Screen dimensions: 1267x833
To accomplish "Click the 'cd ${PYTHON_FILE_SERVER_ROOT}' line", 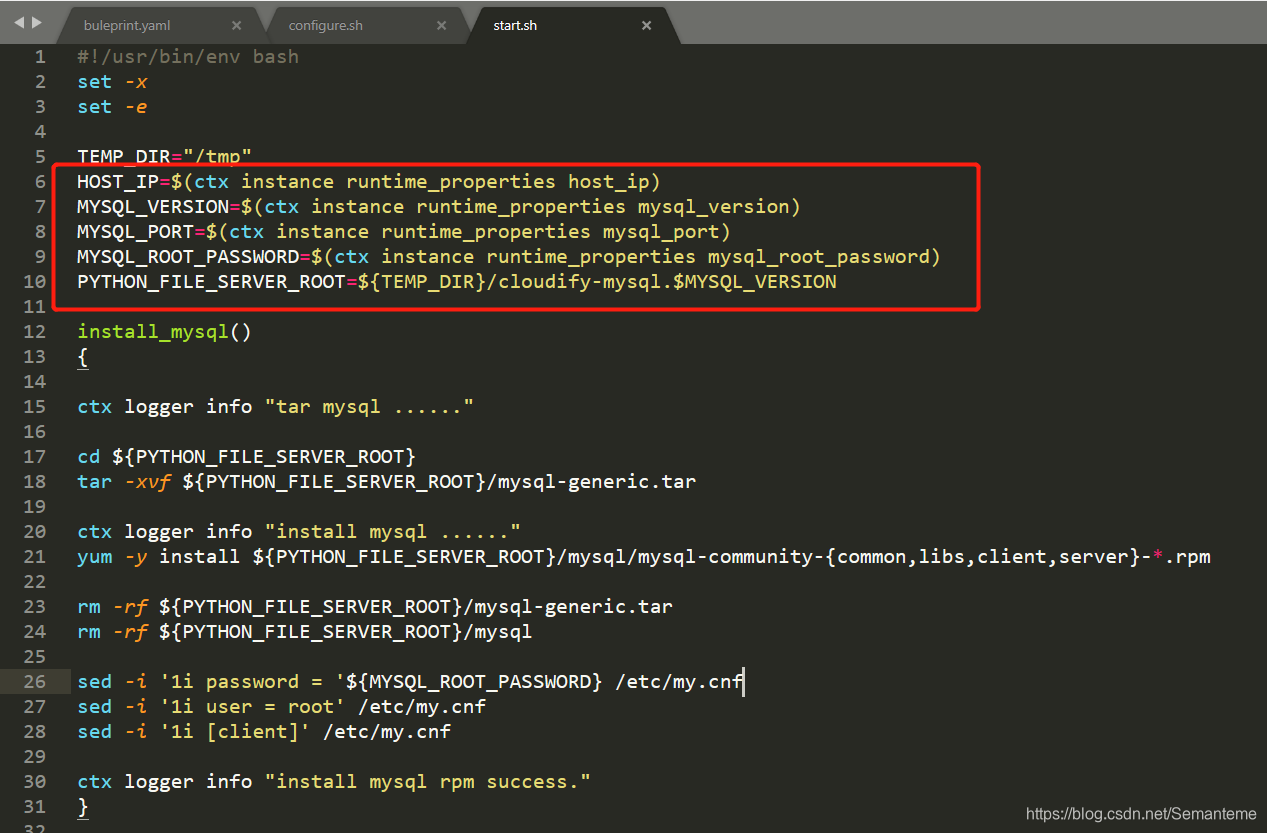I will (246, 457).
